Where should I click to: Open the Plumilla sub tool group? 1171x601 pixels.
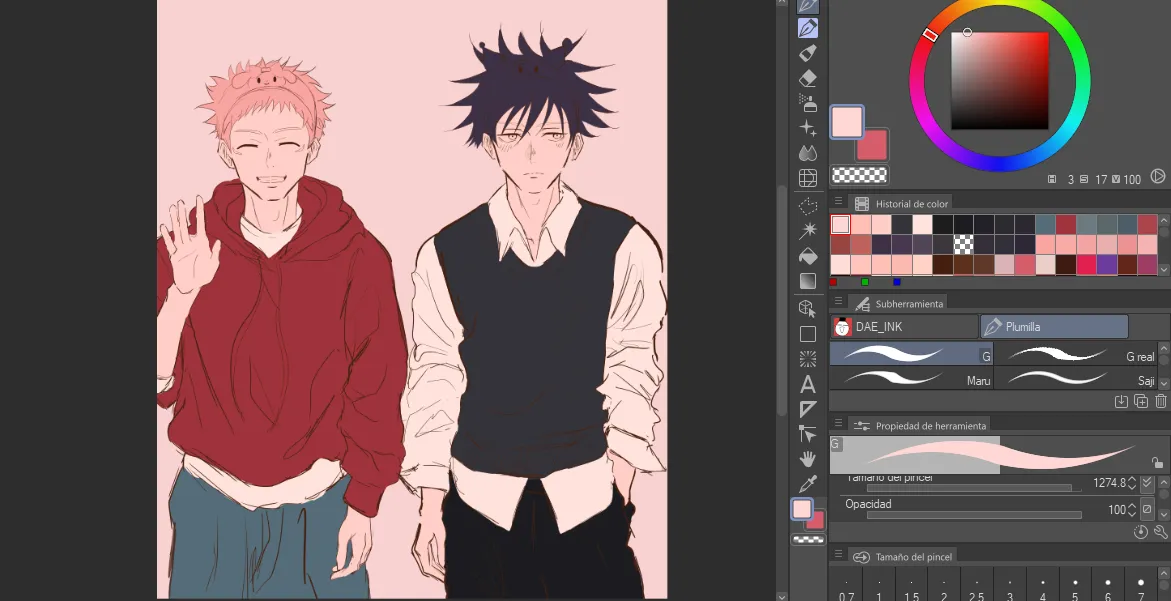pos(1054,326)
